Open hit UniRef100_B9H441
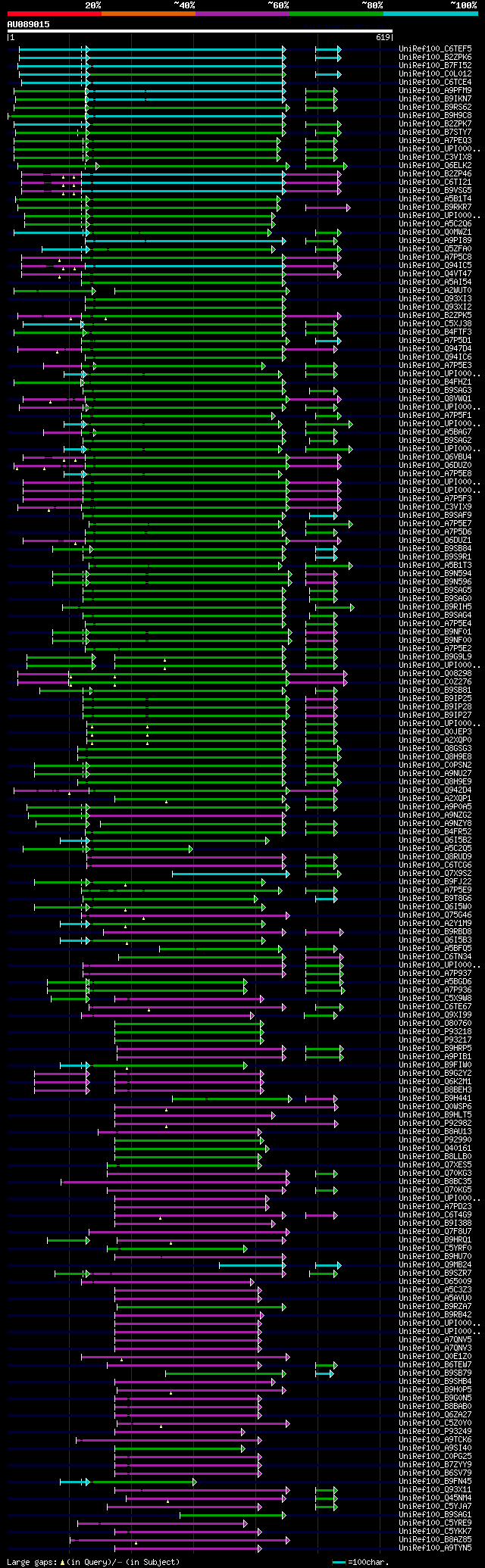485x1568 pixels. 435,1098
